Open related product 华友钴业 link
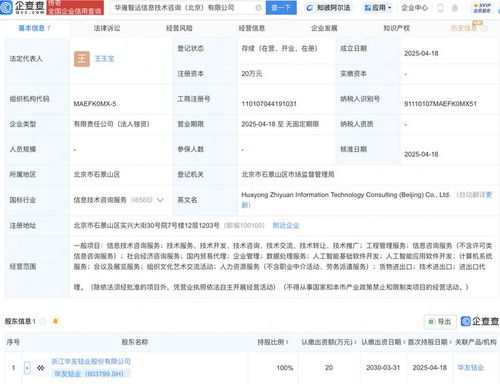This screenshot has width=500, height=384. (x=470, y=368)
